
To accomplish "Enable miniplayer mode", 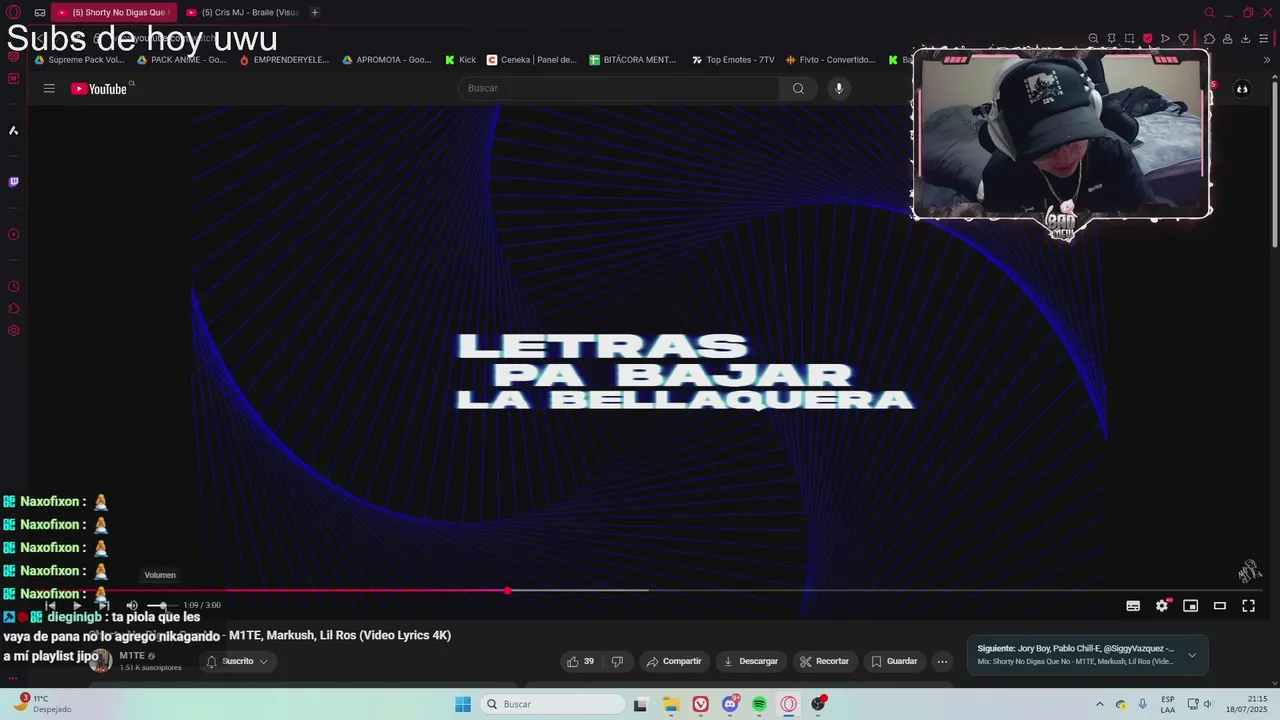I will [1190, 606].
